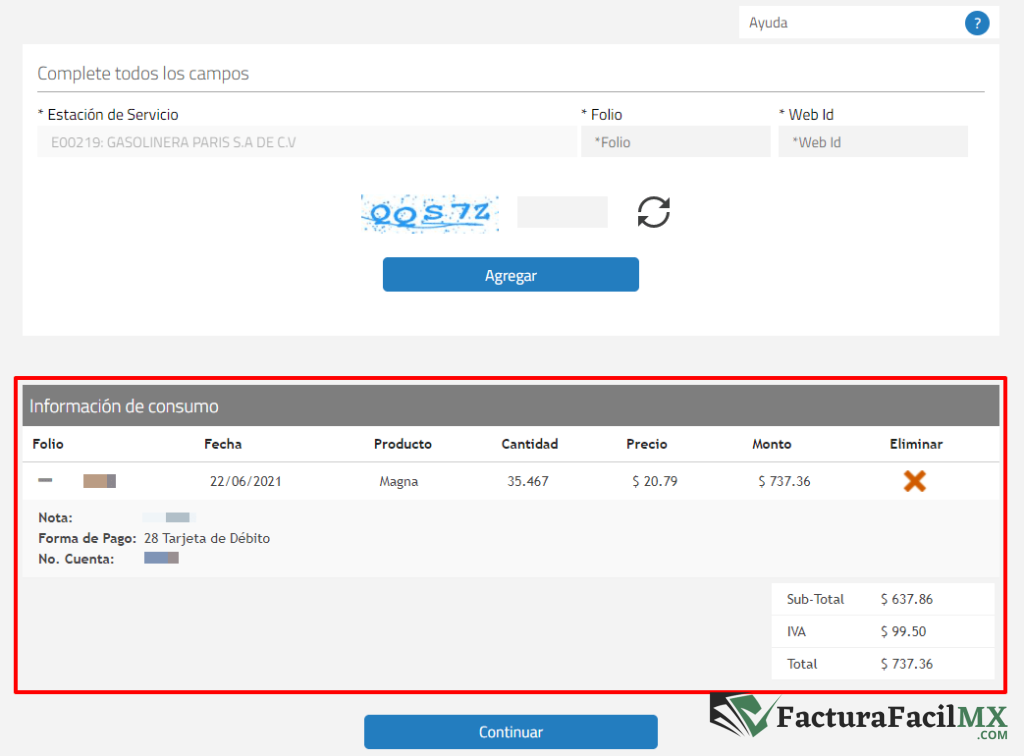The height and width of the screenshot is (756, 1024).
Task: Click the 22/06/2021 date cell
Action: (245, 481)
